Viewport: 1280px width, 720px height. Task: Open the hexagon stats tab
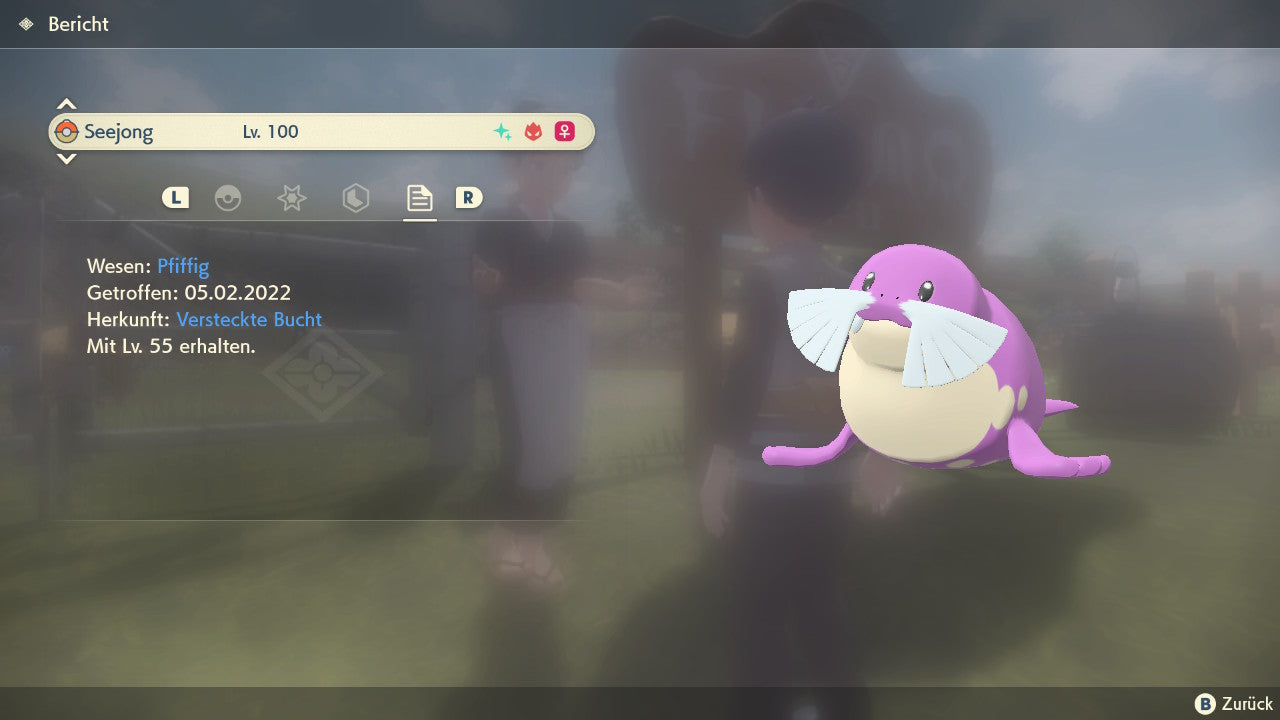pyautogui.click(x=355, y=198)
